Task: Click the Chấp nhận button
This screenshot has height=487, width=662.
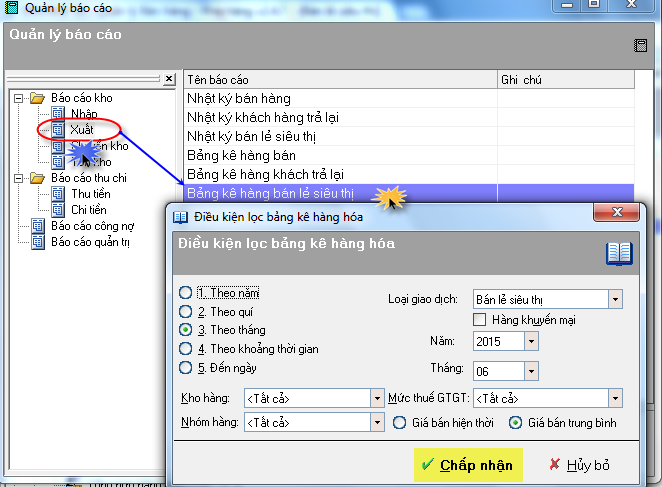Action: 468,465
